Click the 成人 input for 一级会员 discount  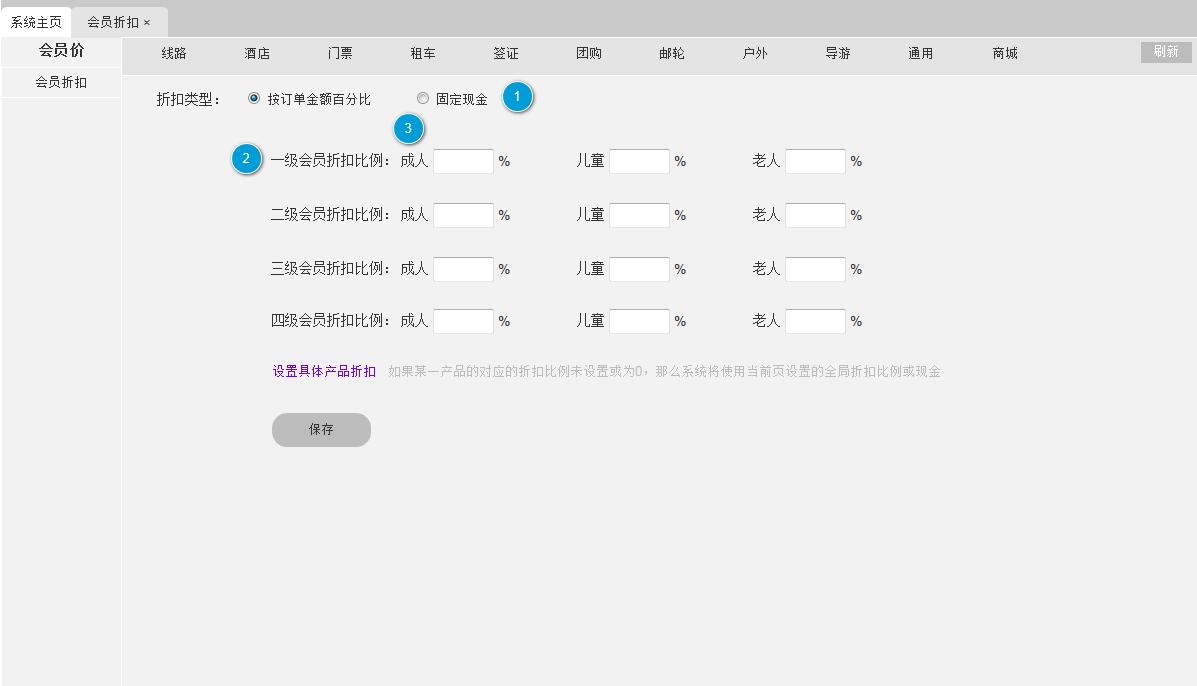tap(464, 160)
